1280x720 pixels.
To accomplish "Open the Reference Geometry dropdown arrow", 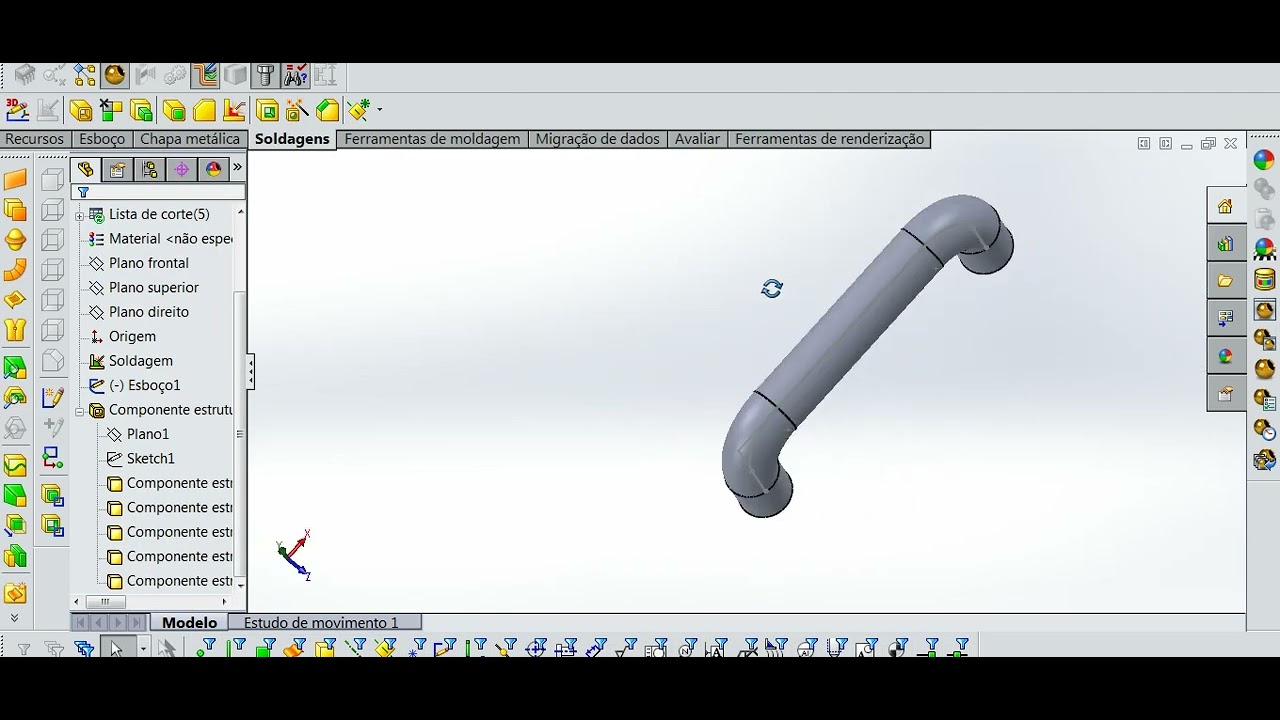I will [x=380, y=110].
